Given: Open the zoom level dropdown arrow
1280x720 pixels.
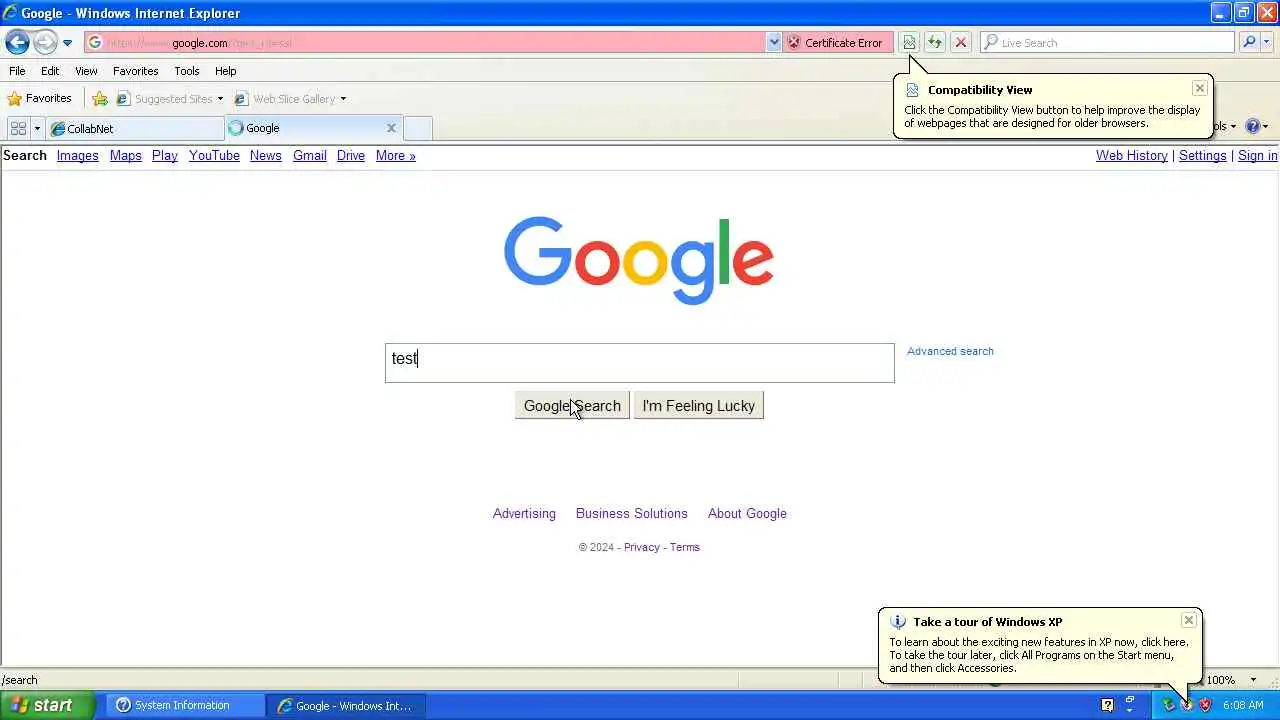Looking at the screenshot, I should pyautogui.click(x=1253, y=680).
